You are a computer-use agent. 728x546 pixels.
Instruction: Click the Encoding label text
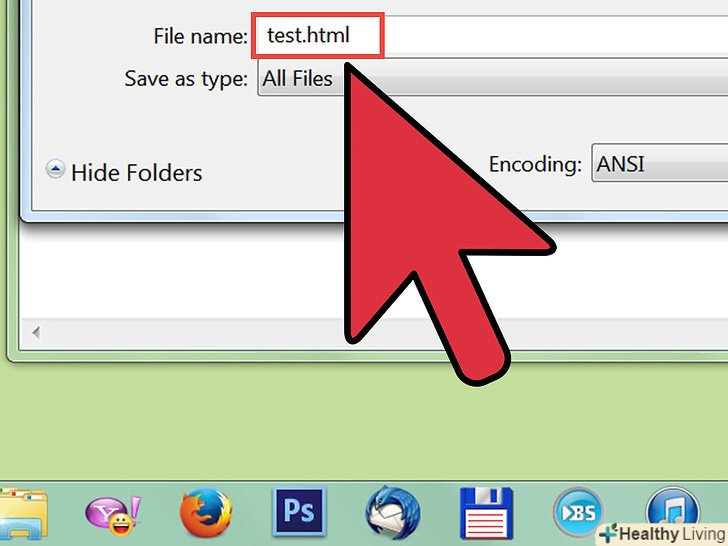click(535, 163)
